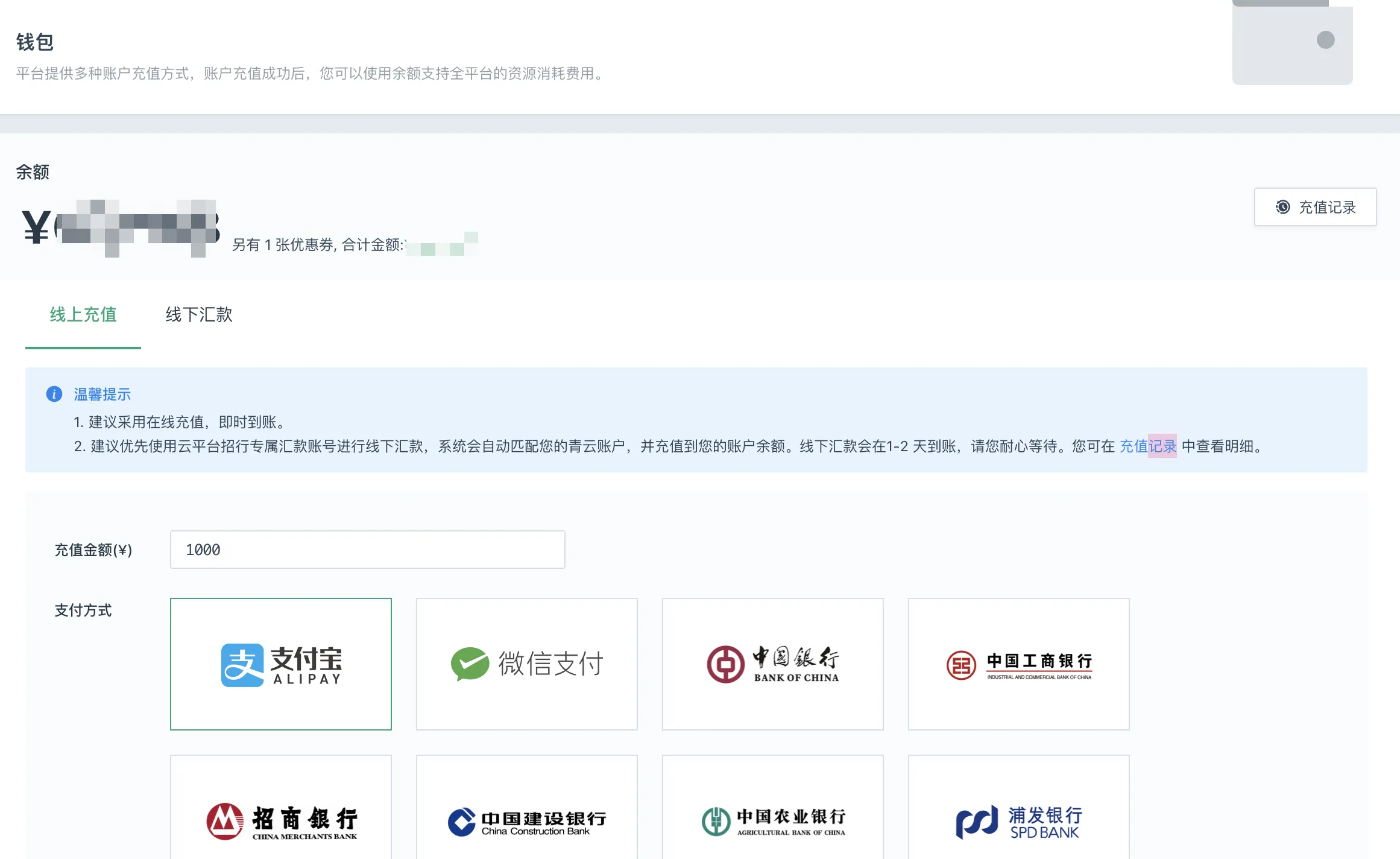Choose WeChat Pay (微信支付) option
The image size is (1400, 859).
526,664
